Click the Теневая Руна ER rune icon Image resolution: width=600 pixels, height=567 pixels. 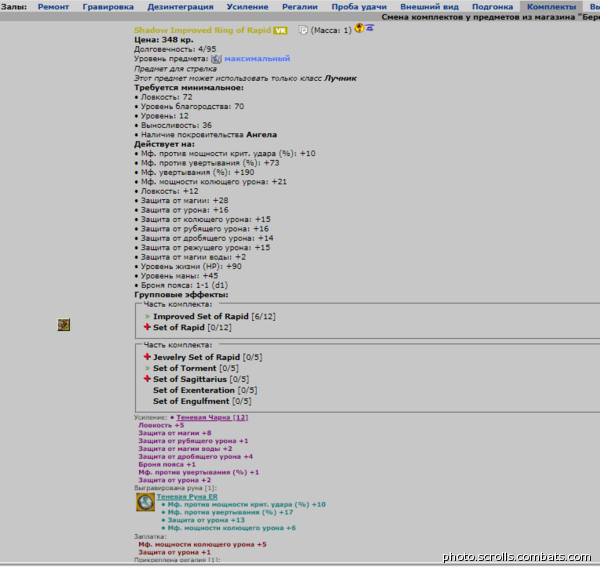coord(145,502)
